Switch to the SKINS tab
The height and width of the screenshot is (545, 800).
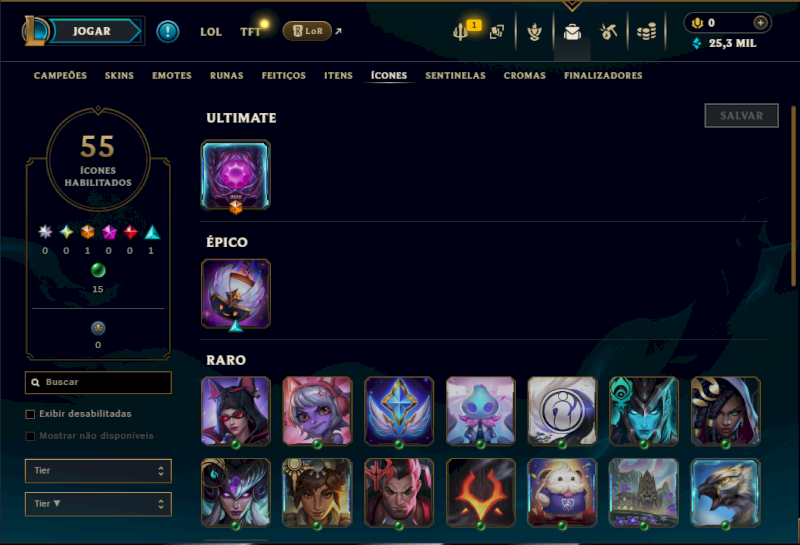click(119, 76)
